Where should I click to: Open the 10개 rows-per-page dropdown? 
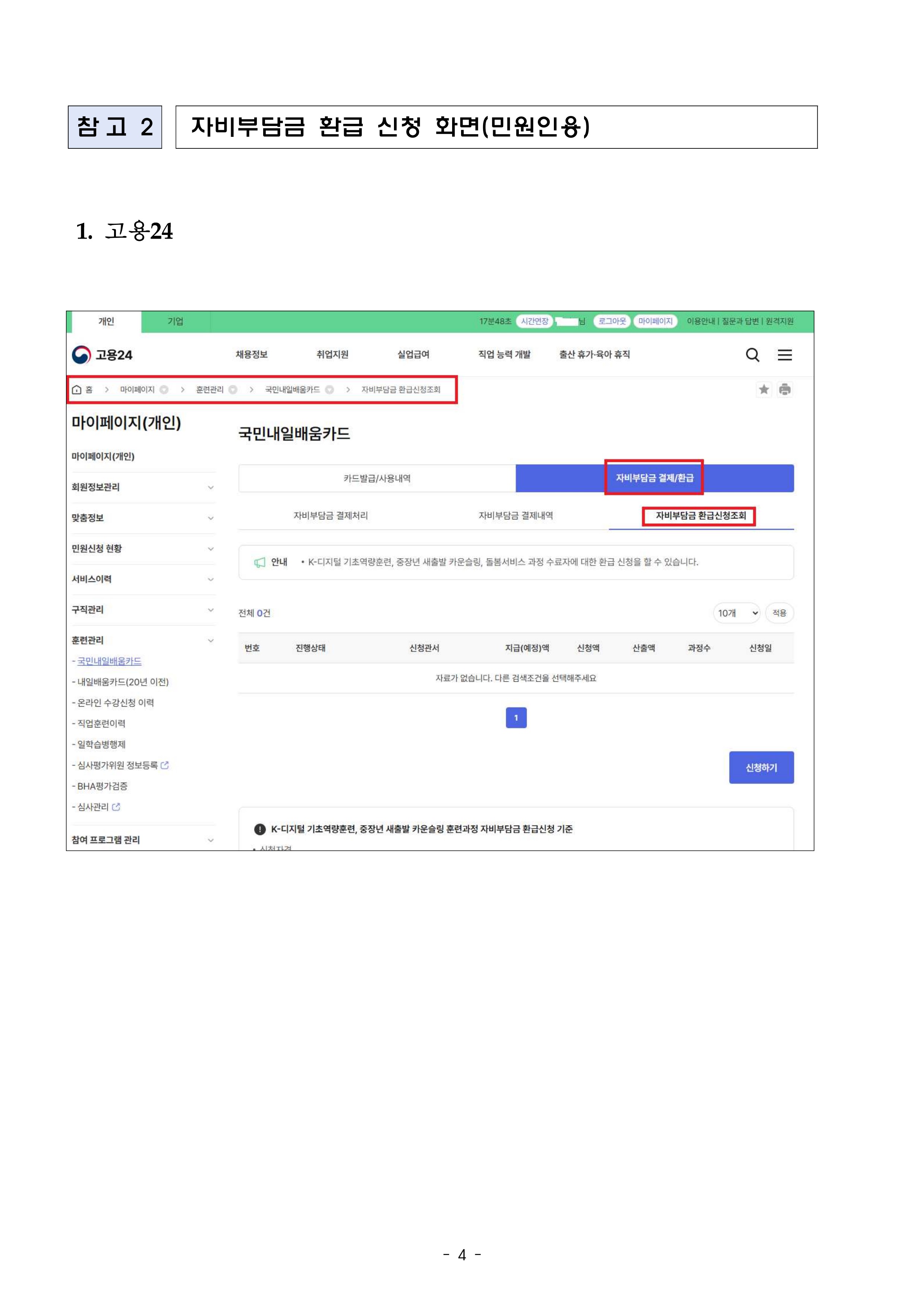(737, 613)
